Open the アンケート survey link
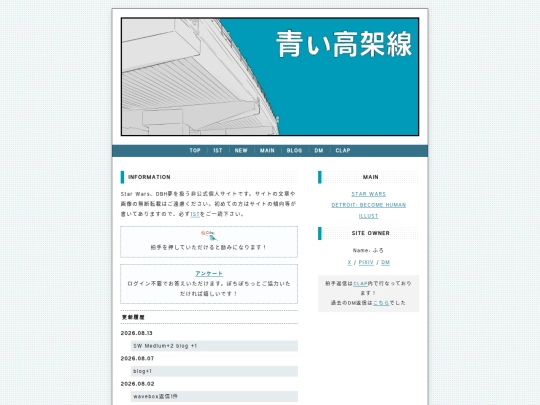Screen dimensions: 540x405 click(209, 273)
